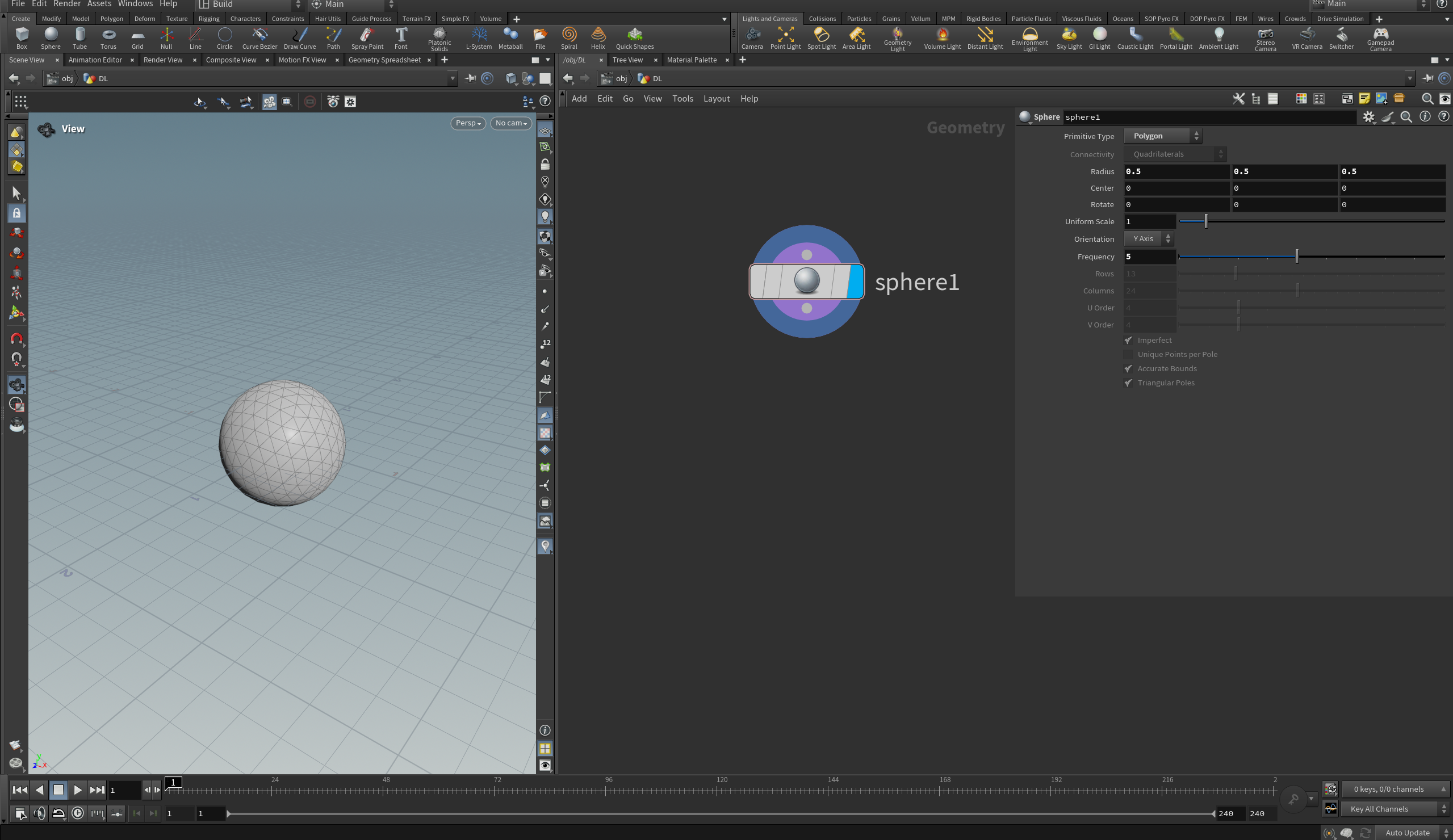Toggle the Imperfect checkbox
Viewport: 1453px width, 840px height.
(1128, 340)
